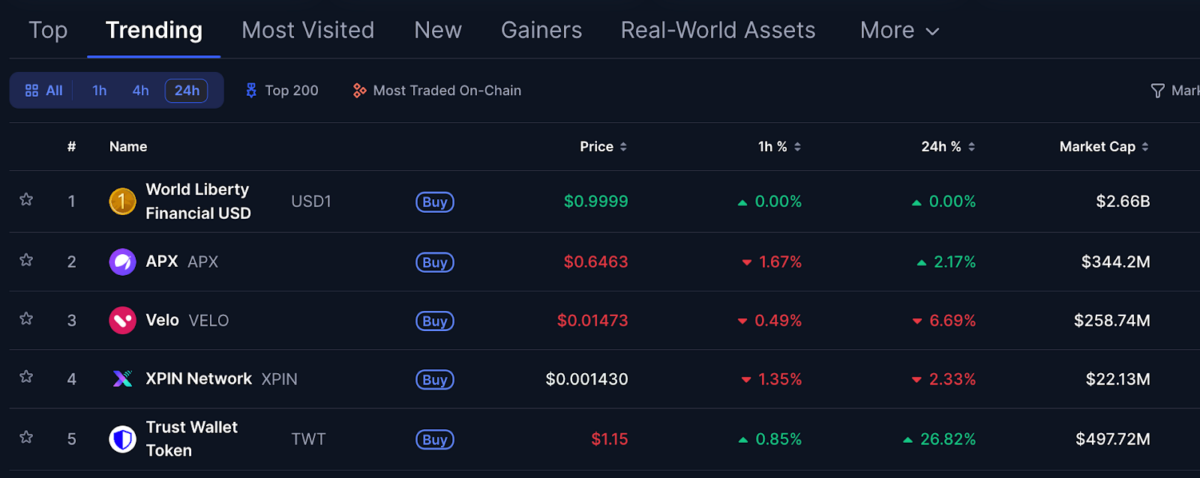Click the Trust Wallet Token shield icon
The image size is (1200, 478).
pyautogui.click(x=122, y=439)
